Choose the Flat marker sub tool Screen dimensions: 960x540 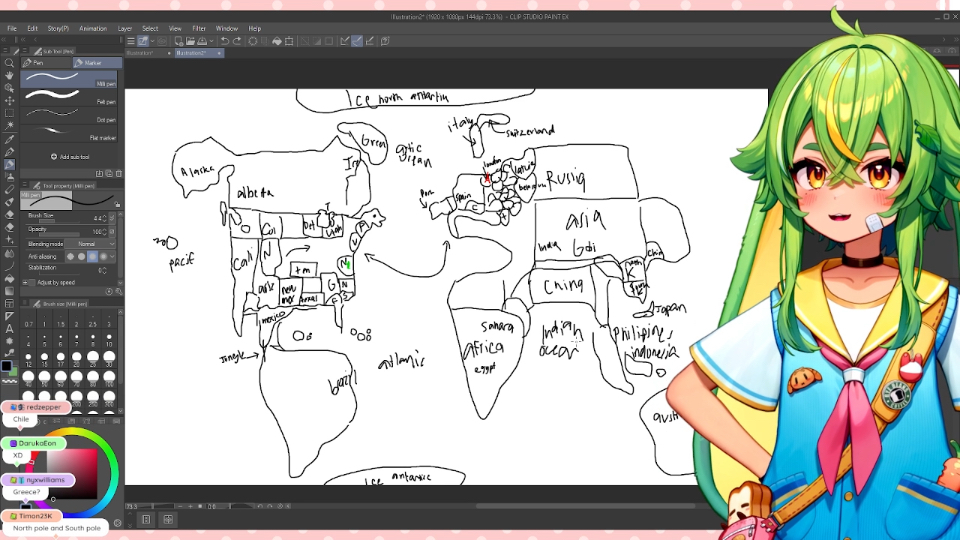(x=69, y=132)
